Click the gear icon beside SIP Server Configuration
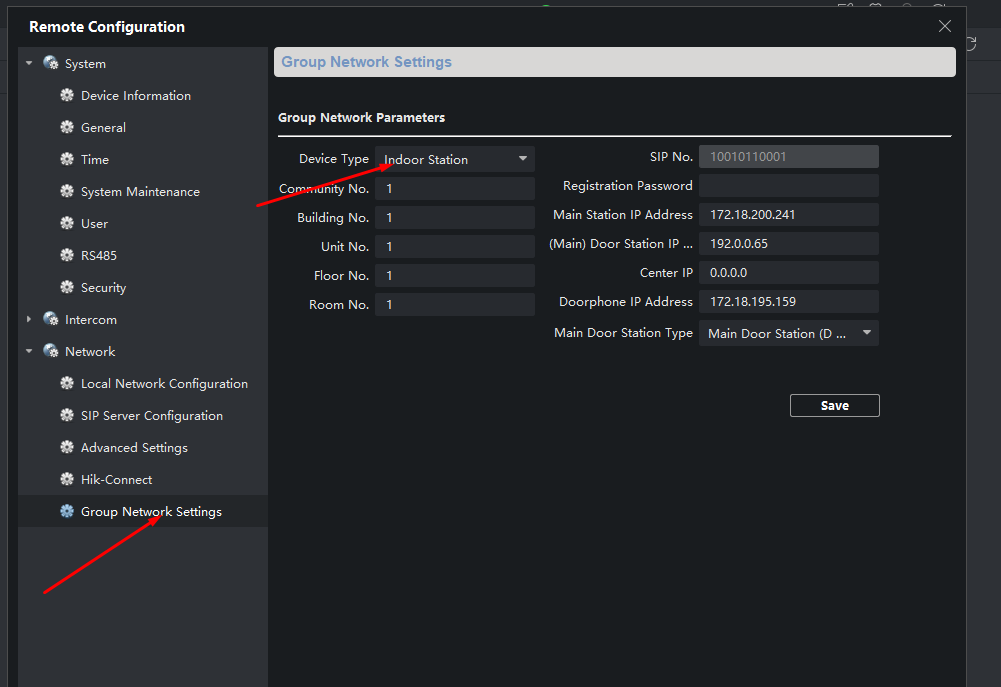 click(x=67, y=415)
